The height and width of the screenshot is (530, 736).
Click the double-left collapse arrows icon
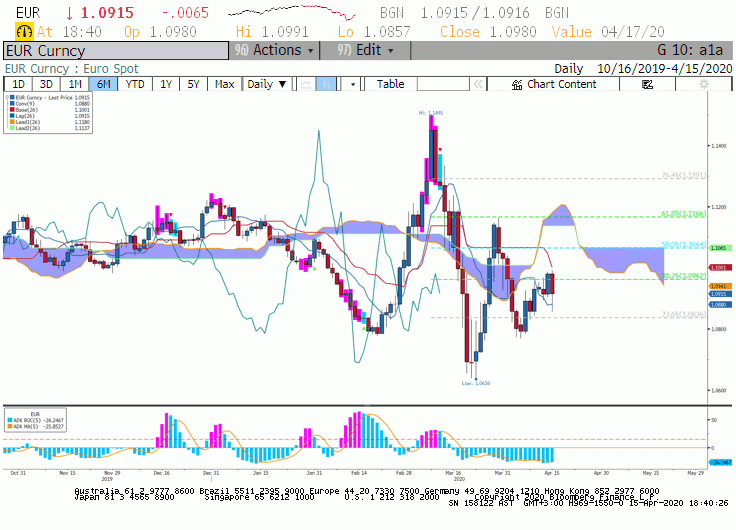(x=478, y=84)
